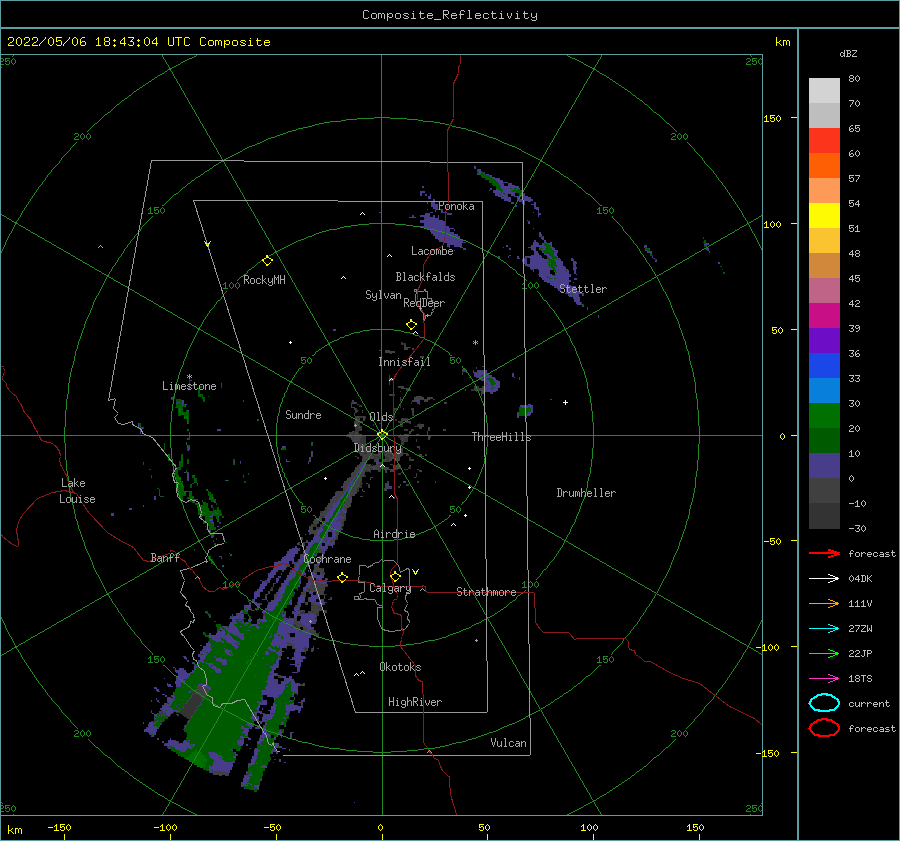The width and height of the screenshot is (900, 841).
Task: Click the yellow V marker east of Calgary
Action: click(416, 572)
